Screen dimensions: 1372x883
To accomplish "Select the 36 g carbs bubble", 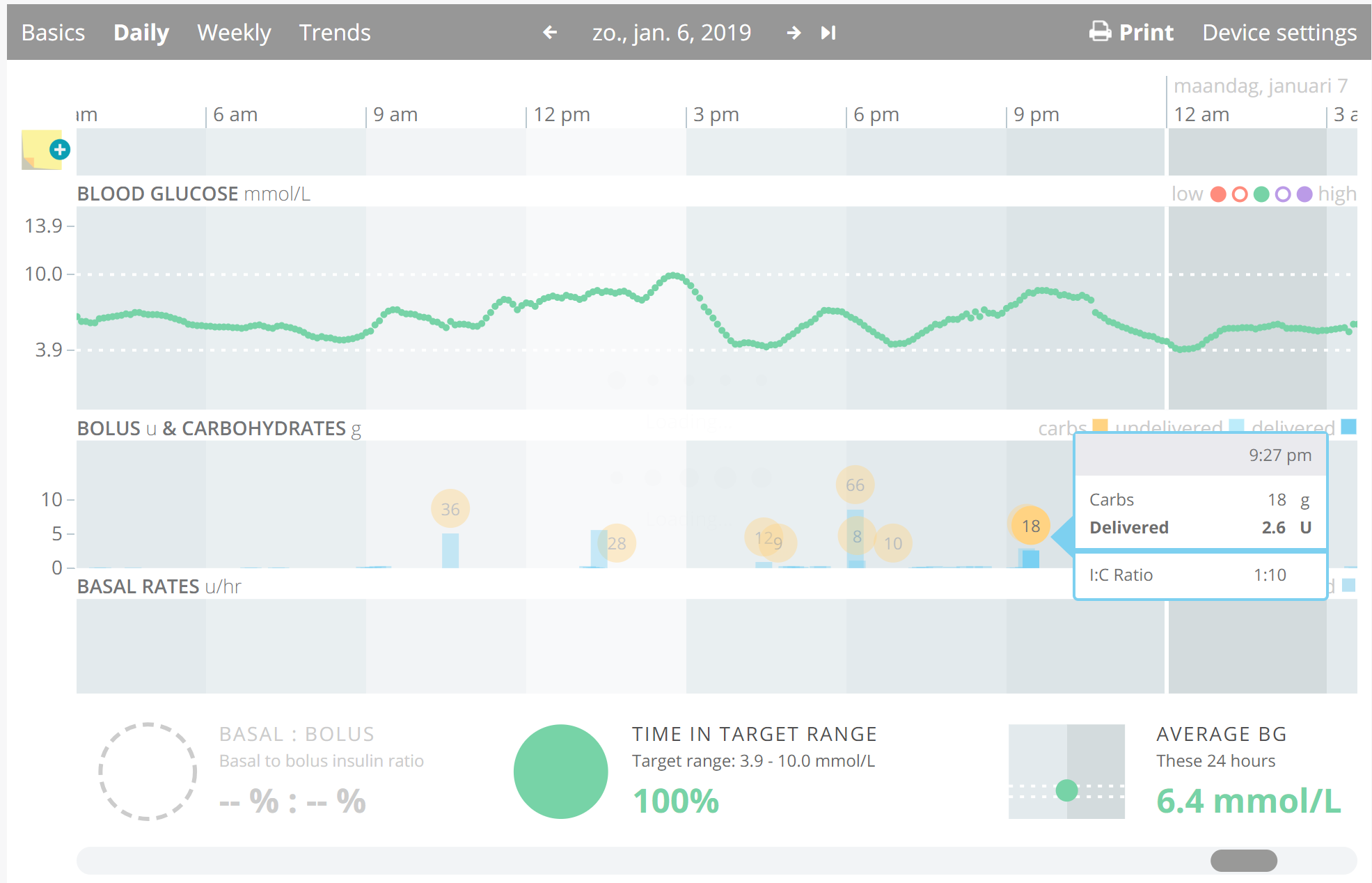I will tap(450, 509).
